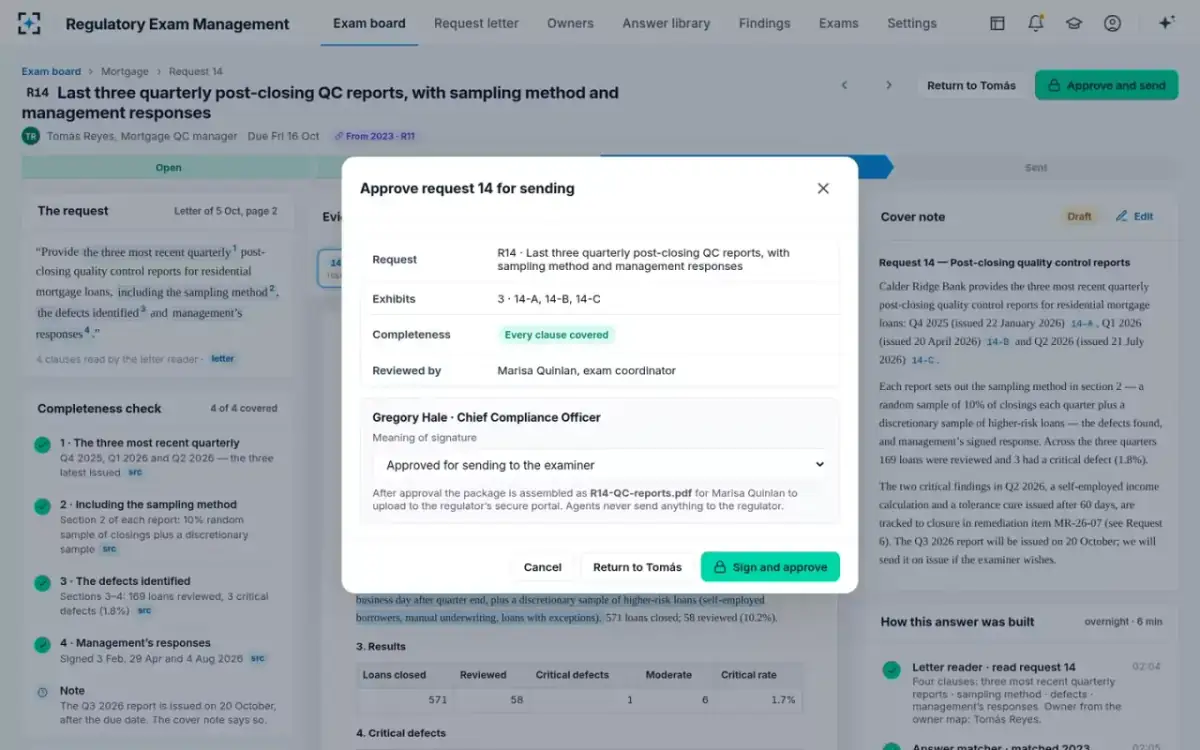Click the green check for clause 1
The height and width of the screenshot is (750, 1200).
(x=42, y=445)
